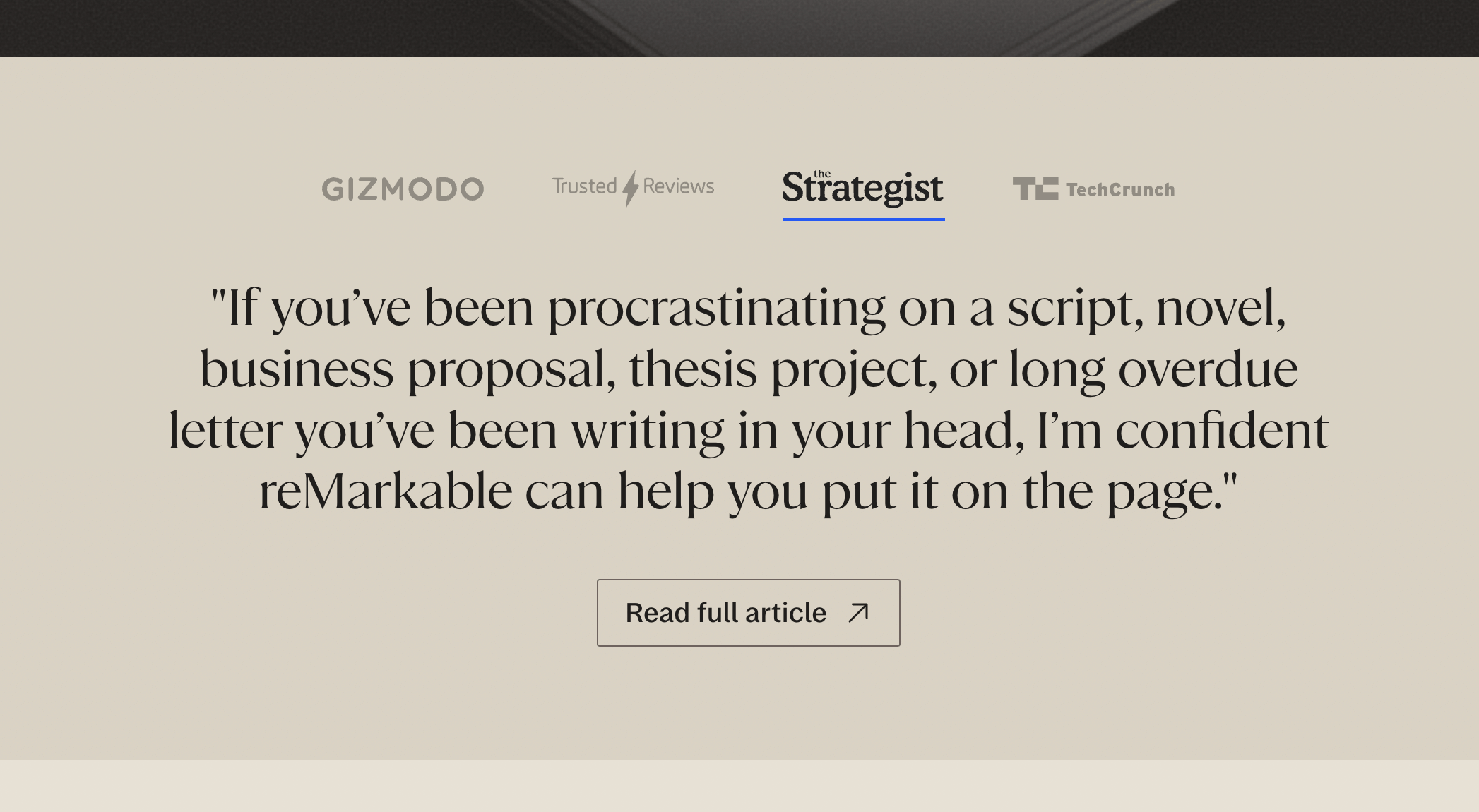The width and height of the screenshot is (1479, 812).
Task: Click the diagonal arrow icon
Action: click(x=858, y=612)
